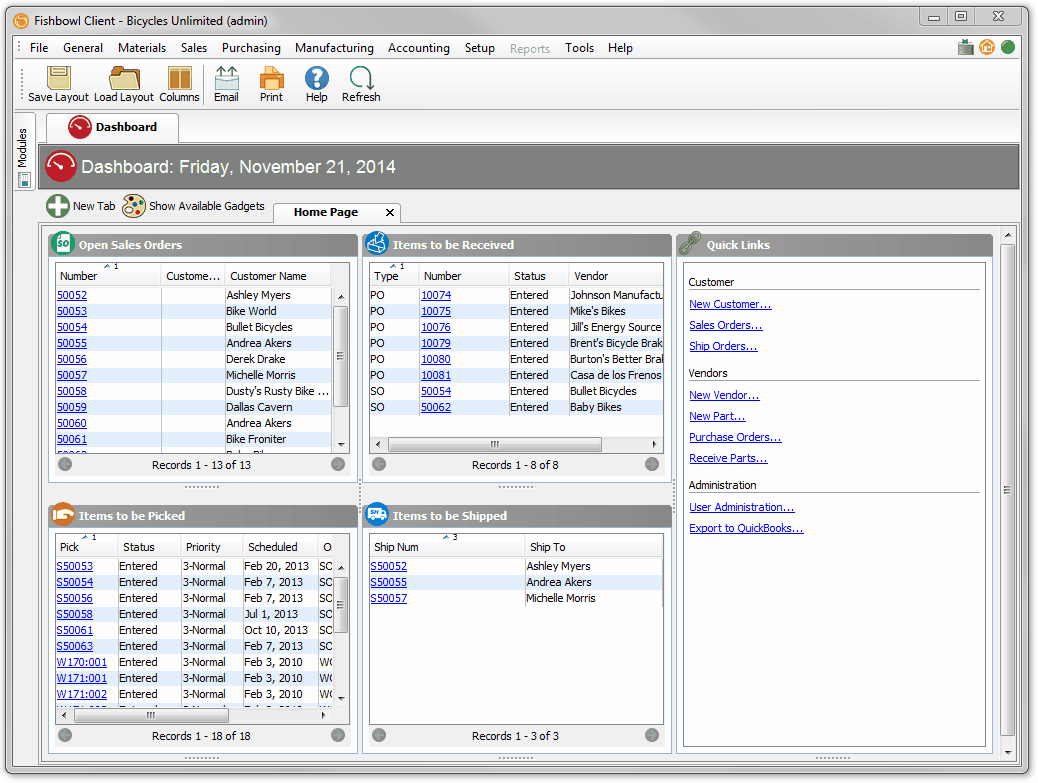Open the Accounting menu
1038x783 pixels.
click(x=418, y=48)
